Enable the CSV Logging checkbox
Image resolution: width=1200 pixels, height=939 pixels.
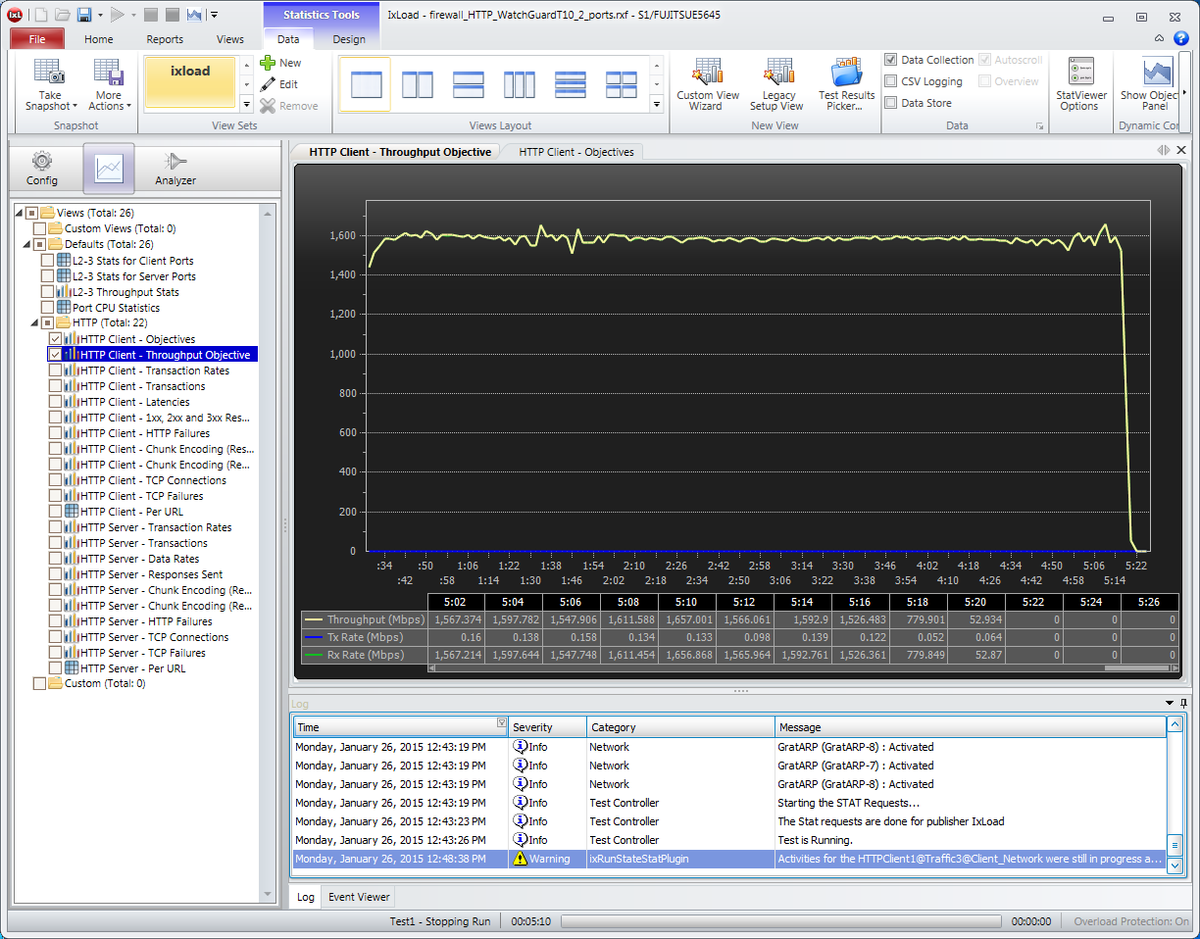click(x=891, y=82)
